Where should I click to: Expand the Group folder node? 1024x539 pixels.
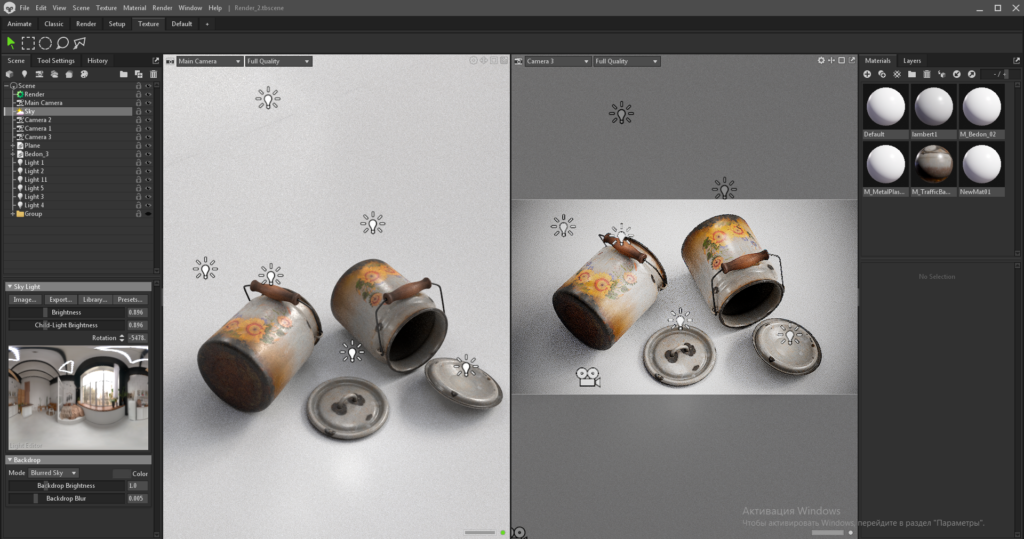click(12, 214)
